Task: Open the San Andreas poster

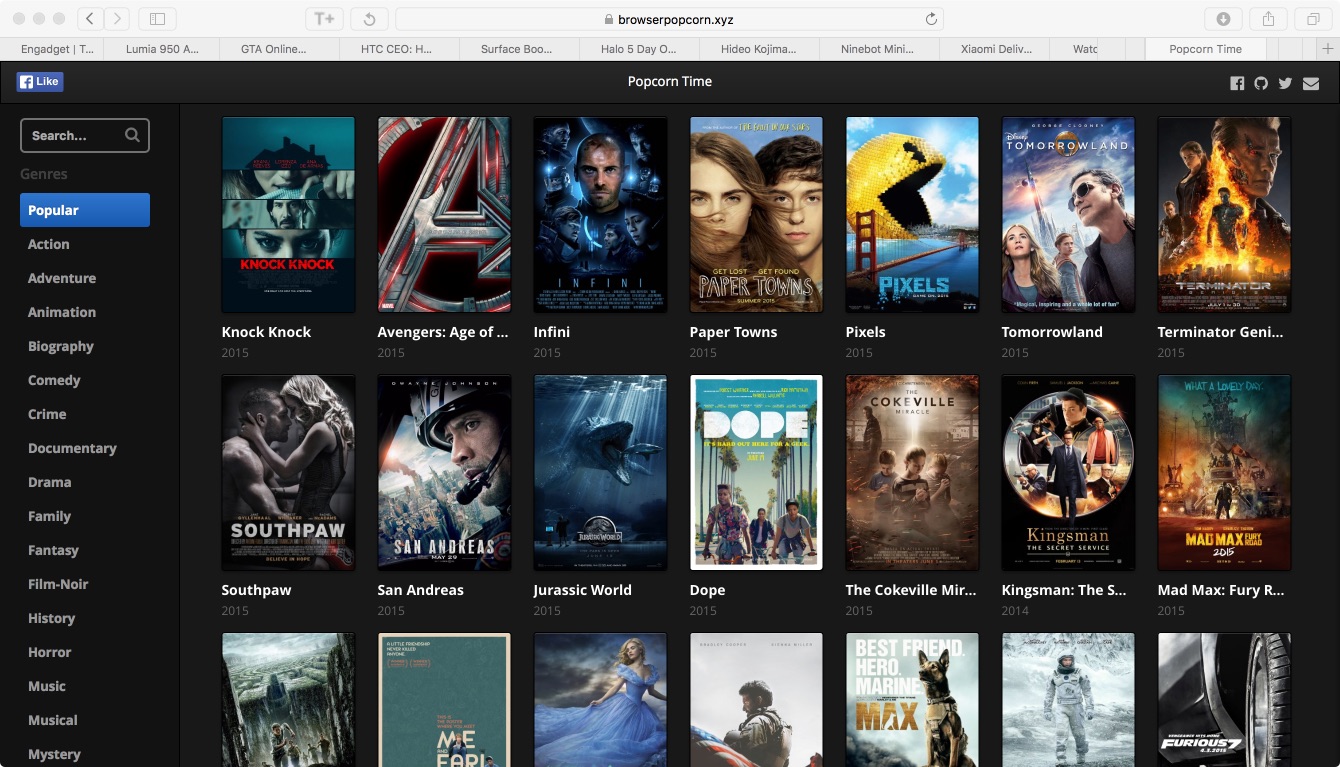Action: pyautogui.click(x=444, y=473)
